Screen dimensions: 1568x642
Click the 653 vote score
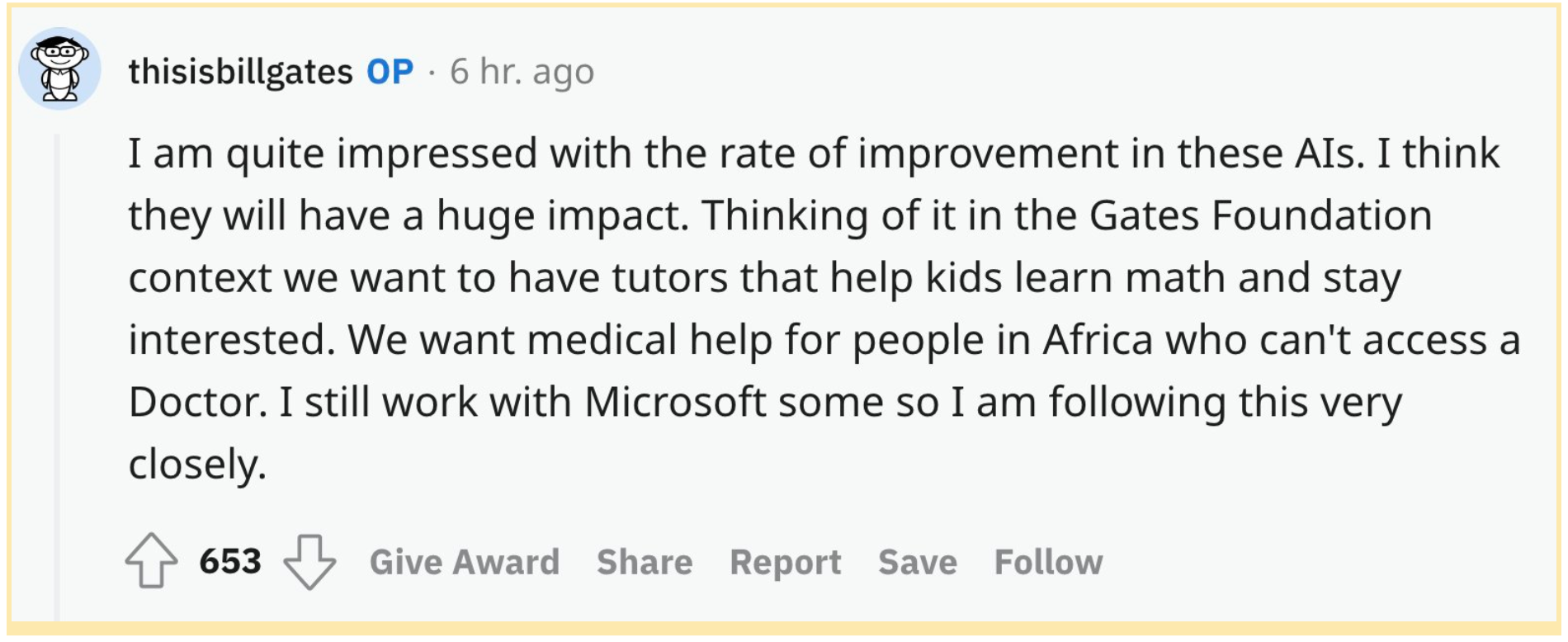[x=230, y=562]
